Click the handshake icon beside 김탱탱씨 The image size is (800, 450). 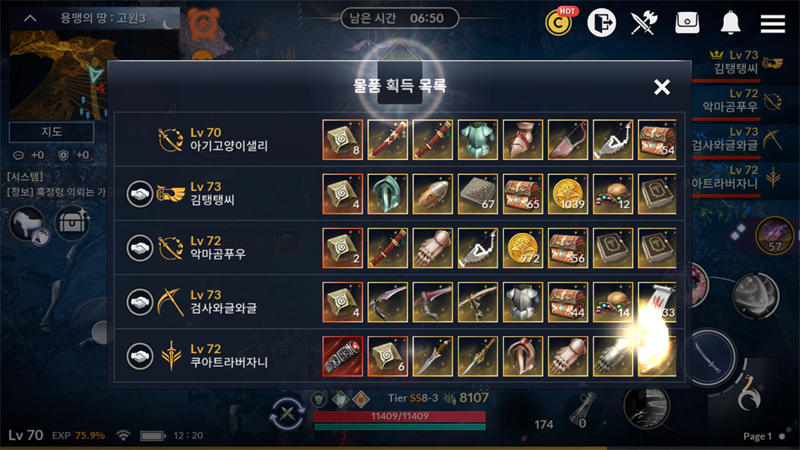click(x=140, y=194)
